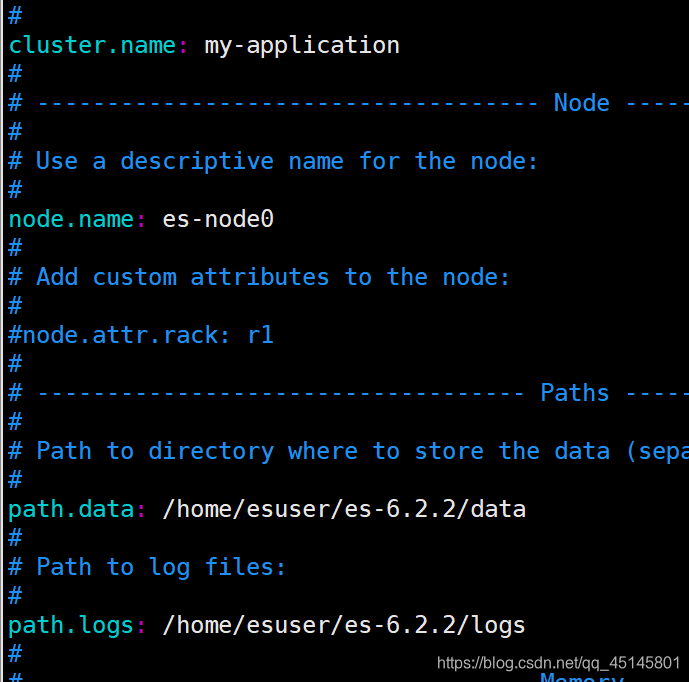Click the value '/home/esuser/es-6.2.2/data'

(x=344, y=509)
